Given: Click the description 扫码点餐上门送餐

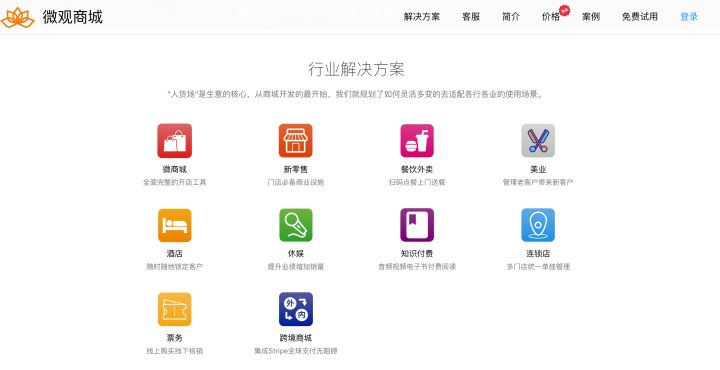Looking at the screenshot, I should (417, 182).
